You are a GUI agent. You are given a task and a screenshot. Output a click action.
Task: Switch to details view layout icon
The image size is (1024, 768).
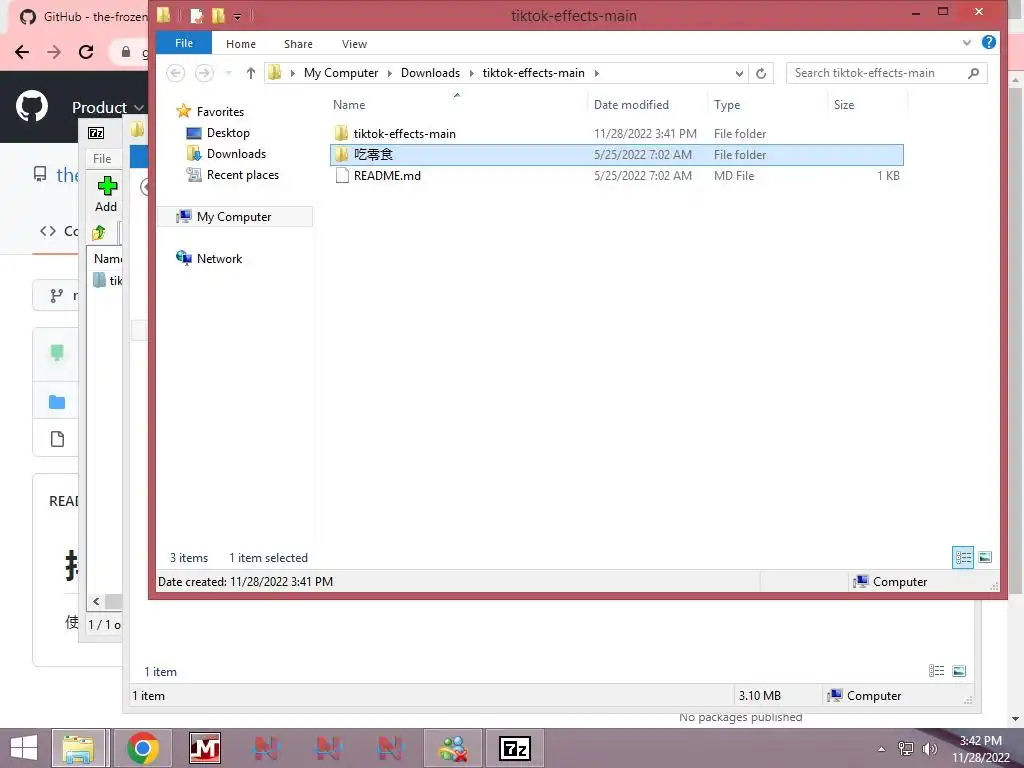point(963,558)
